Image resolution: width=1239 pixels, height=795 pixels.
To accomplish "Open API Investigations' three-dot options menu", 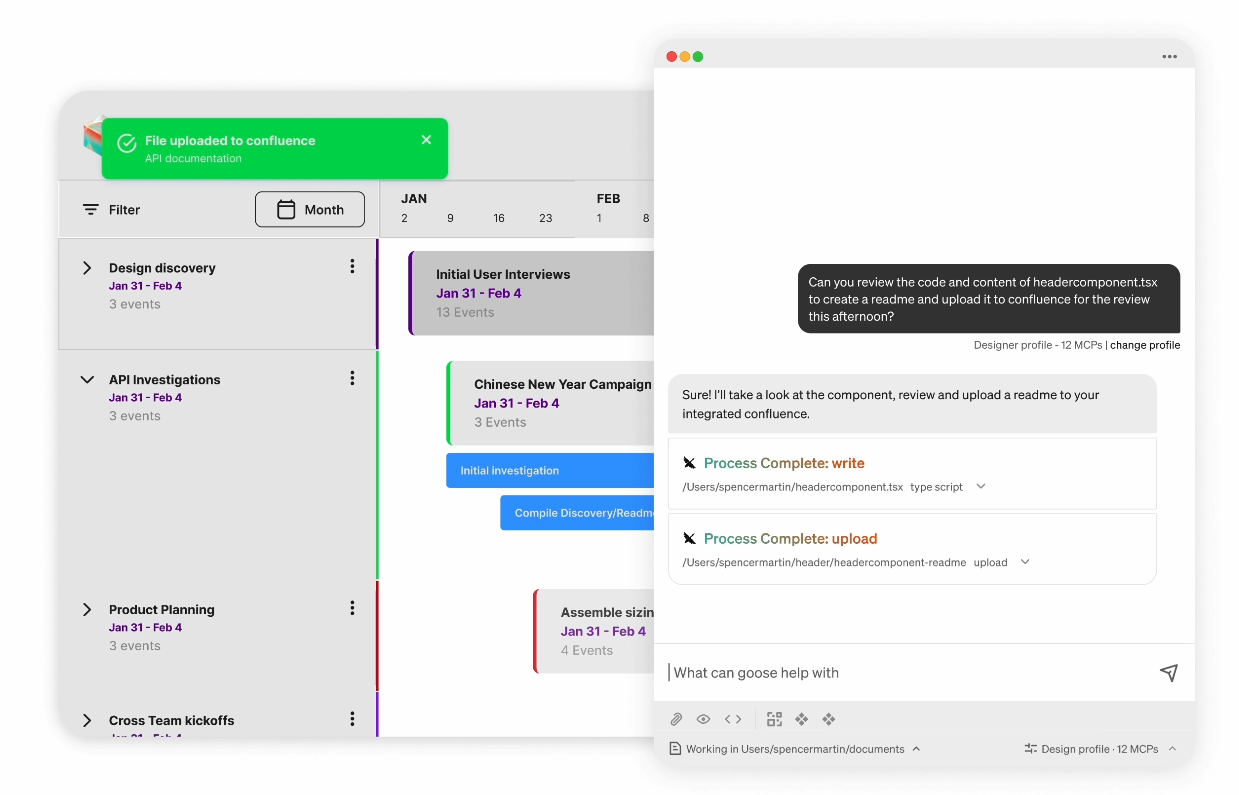I will pyautogui.click(x=352, y=378).
